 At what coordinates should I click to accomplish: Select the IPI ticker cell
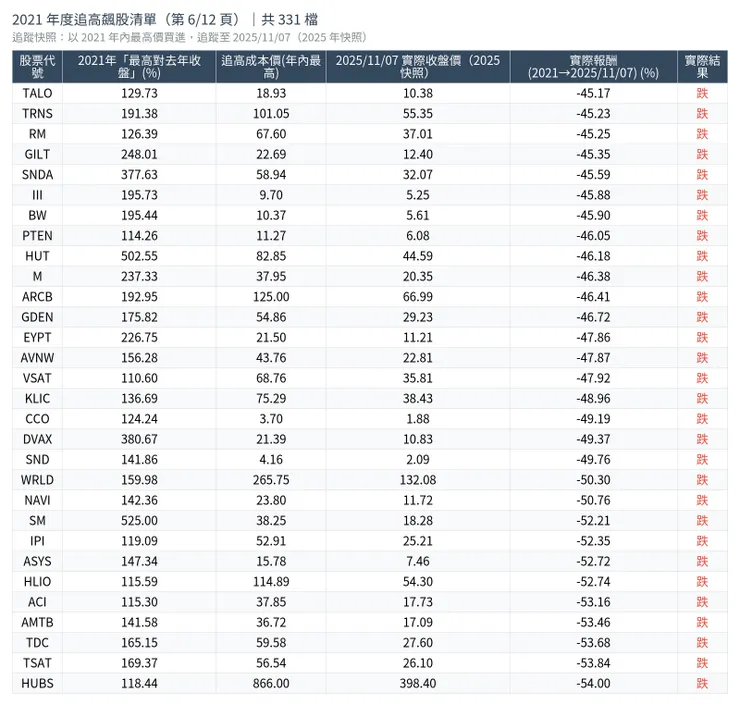(37, 541)
